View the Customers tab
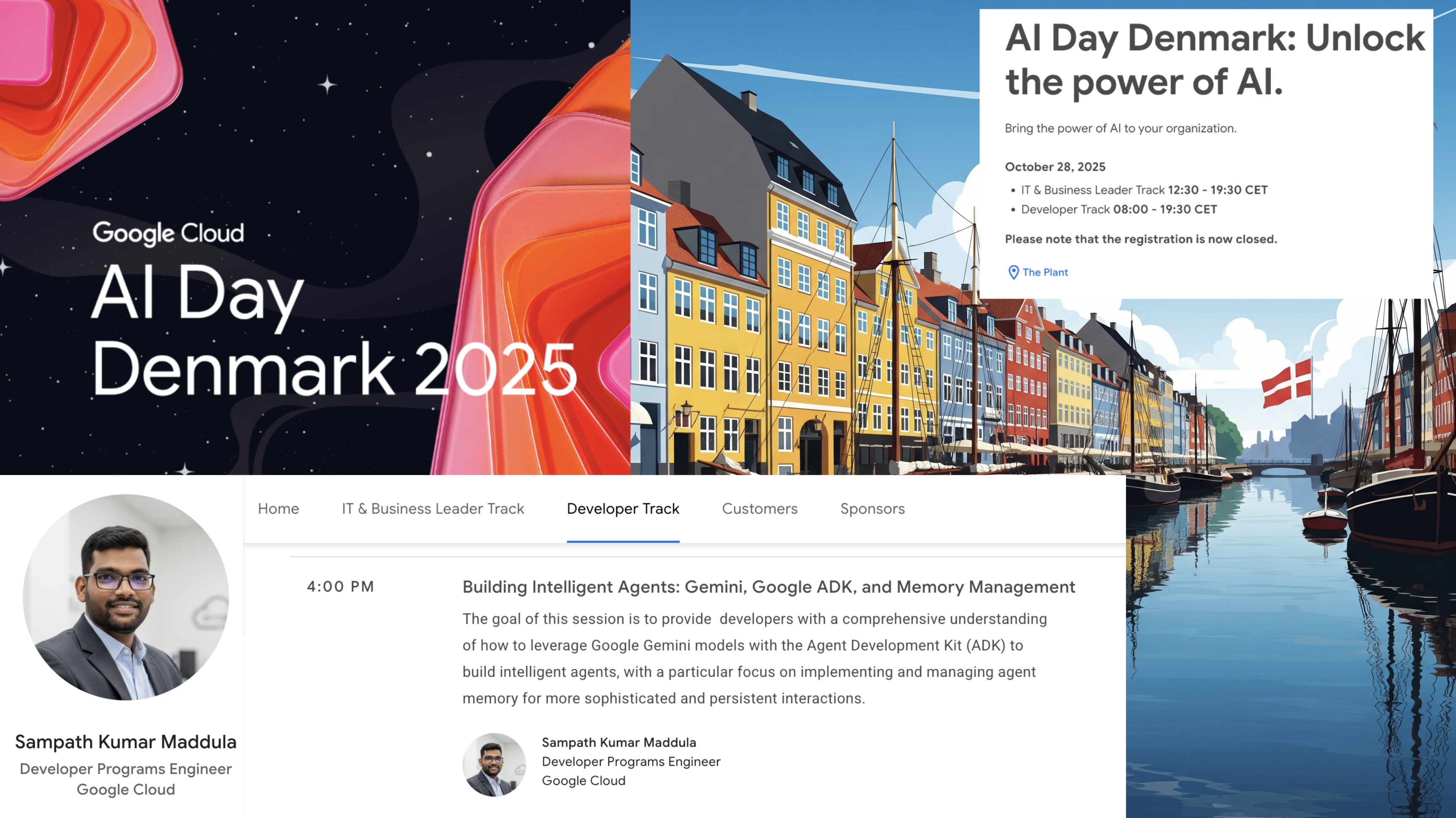 [759, 508]
